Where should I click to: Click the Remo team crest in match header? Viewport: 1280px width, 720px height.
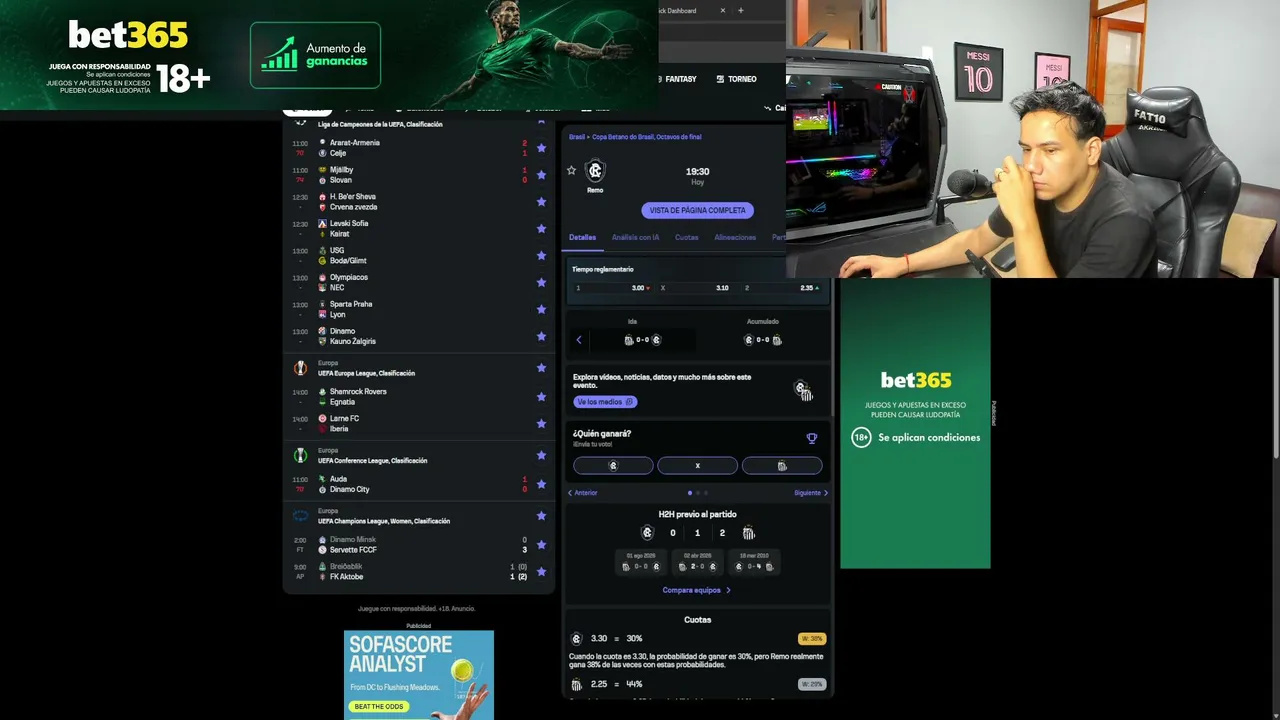pos(595,171)
